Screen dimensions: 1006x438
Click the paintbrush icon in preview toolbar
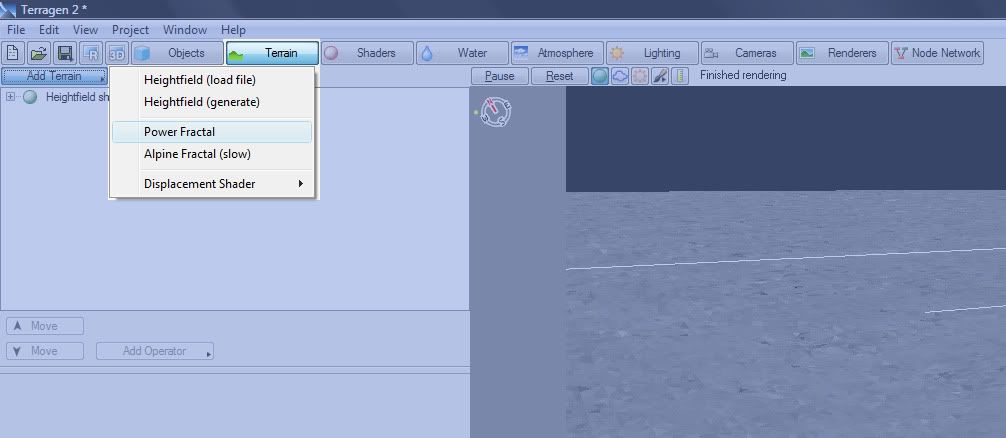point(660,76)
